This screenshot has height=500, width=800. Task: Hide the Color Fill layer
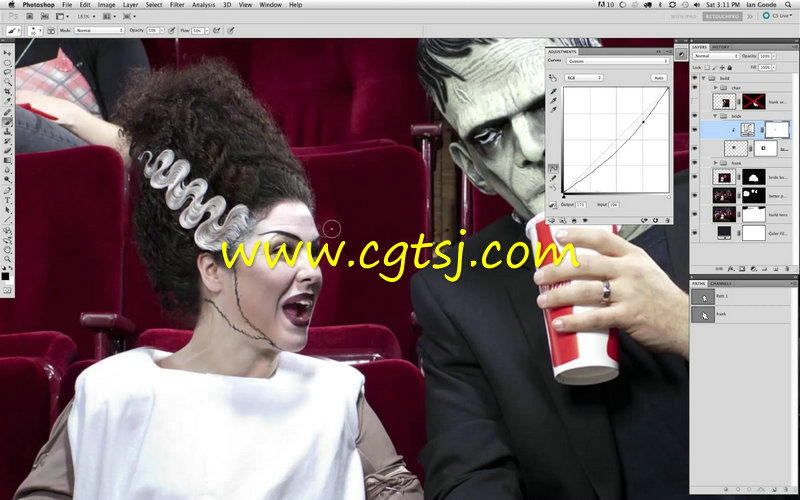[x=694, y=233]
